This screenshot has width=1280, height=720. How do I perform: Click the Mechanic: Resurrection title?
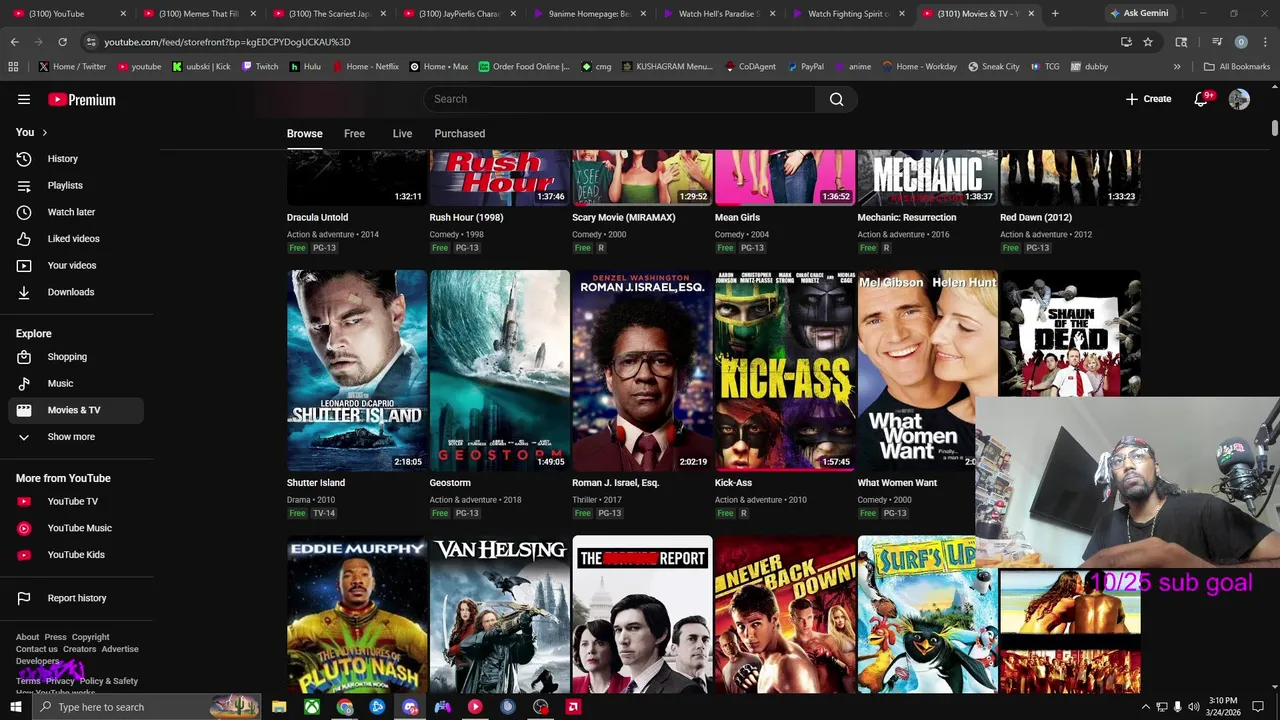pyautogui.click(x=906, y=217)
